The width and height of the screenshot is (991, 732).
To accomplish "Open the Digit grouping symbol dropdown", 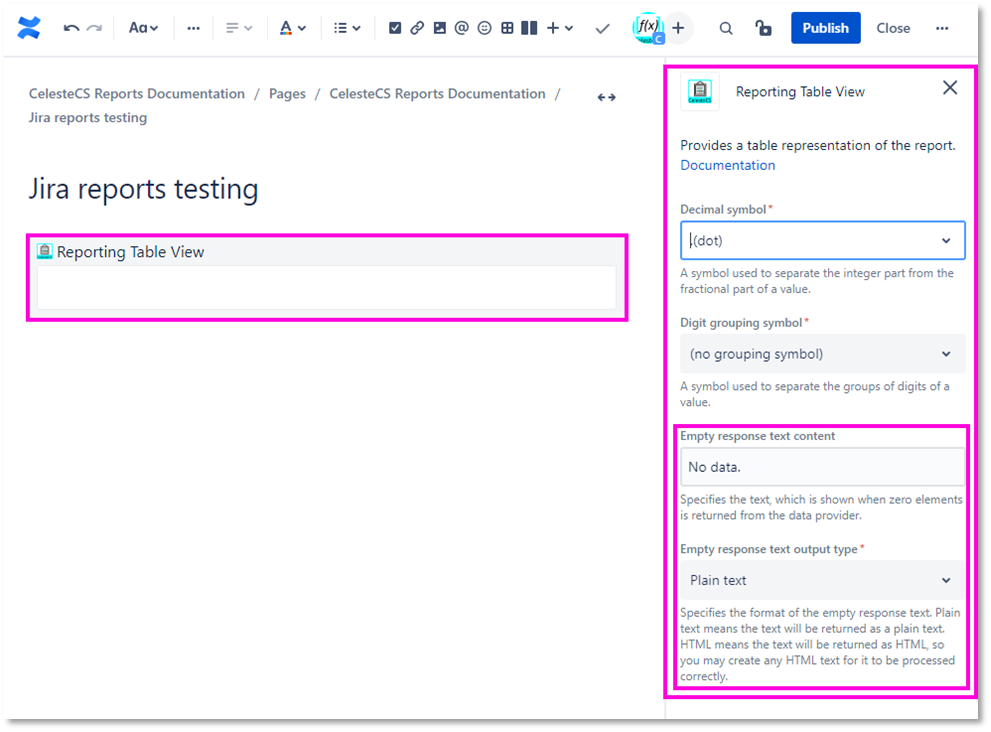I will pos(822,354).
